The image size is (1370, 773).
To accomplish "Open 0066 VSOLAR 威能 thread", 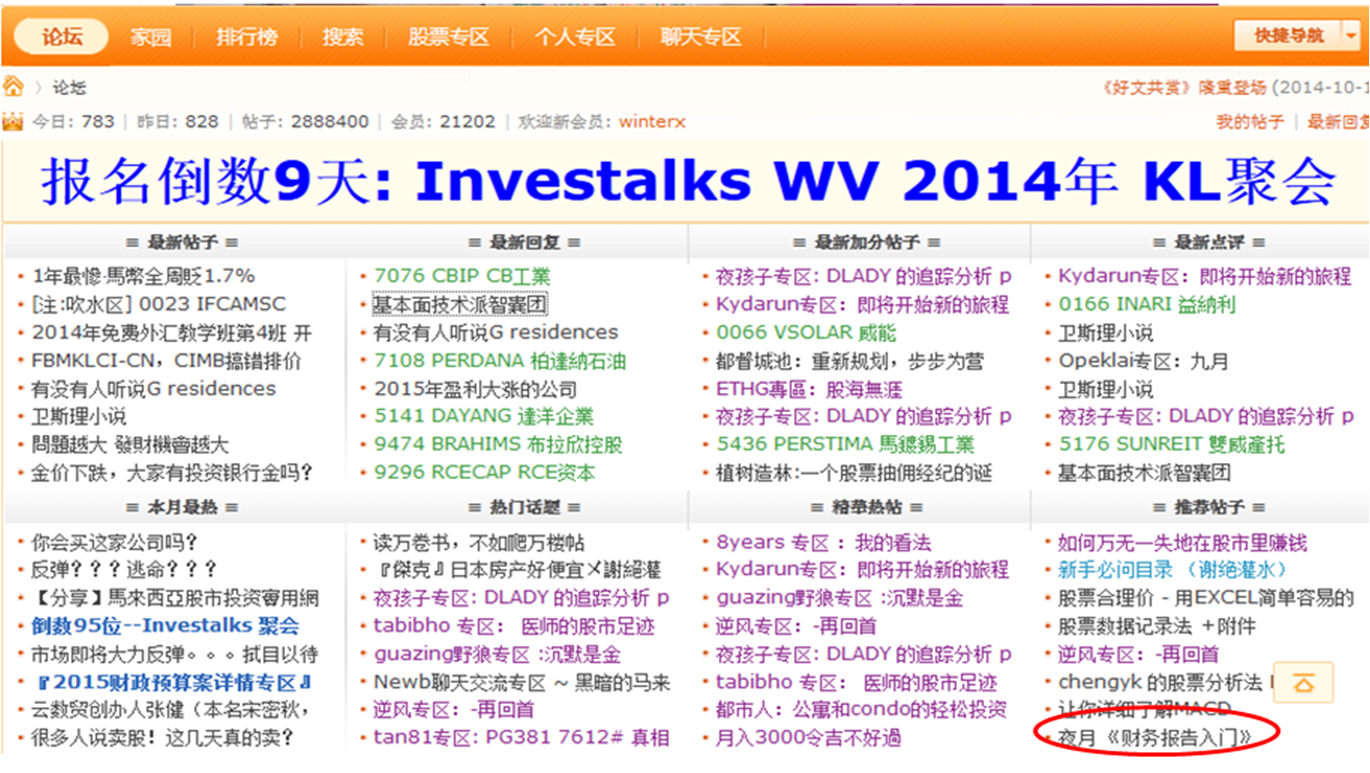I will pyautogui.click(x=806, y=333).
